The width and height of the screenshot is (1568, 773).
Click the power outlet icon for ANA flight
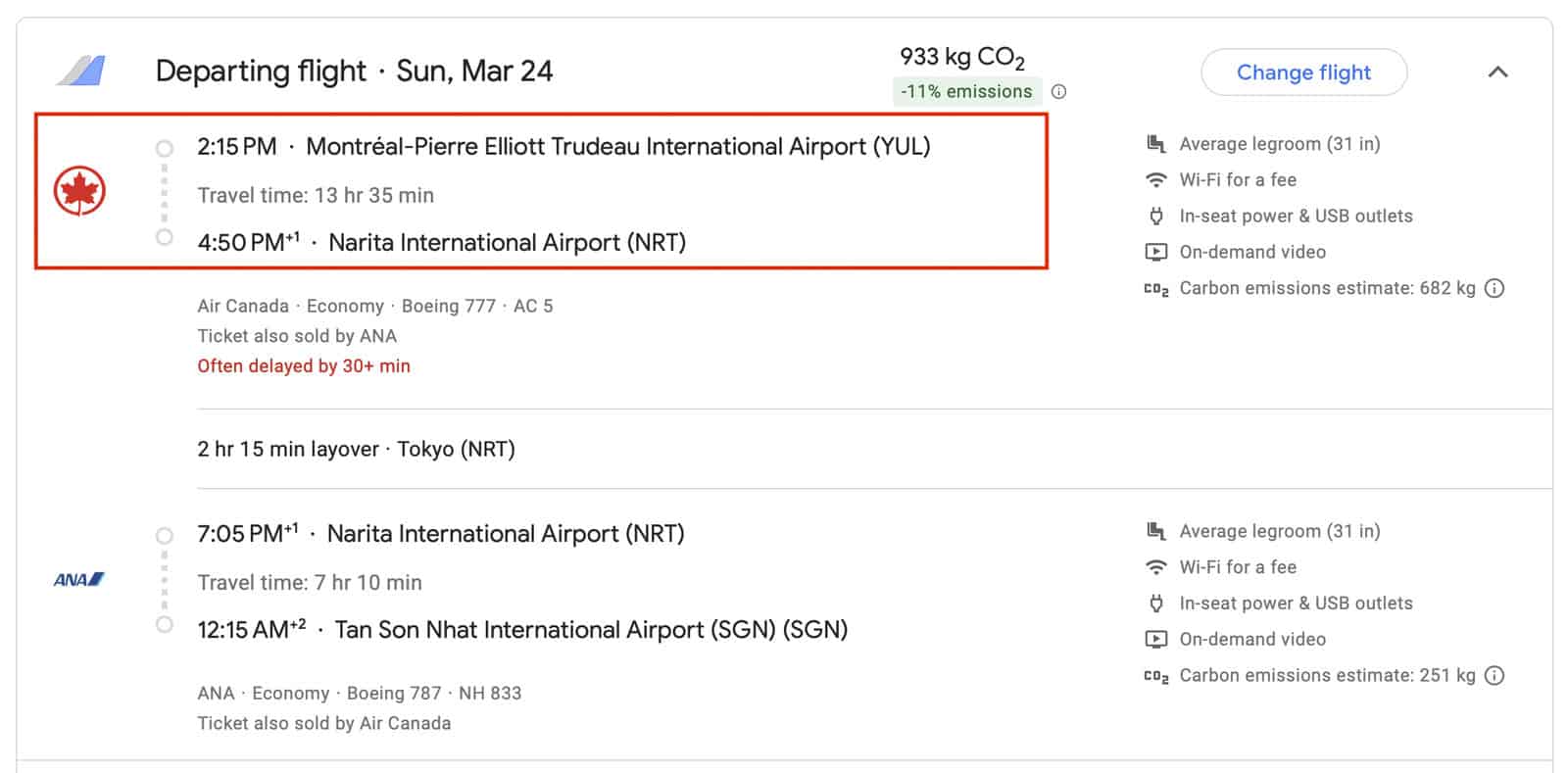coord(1156,604)
